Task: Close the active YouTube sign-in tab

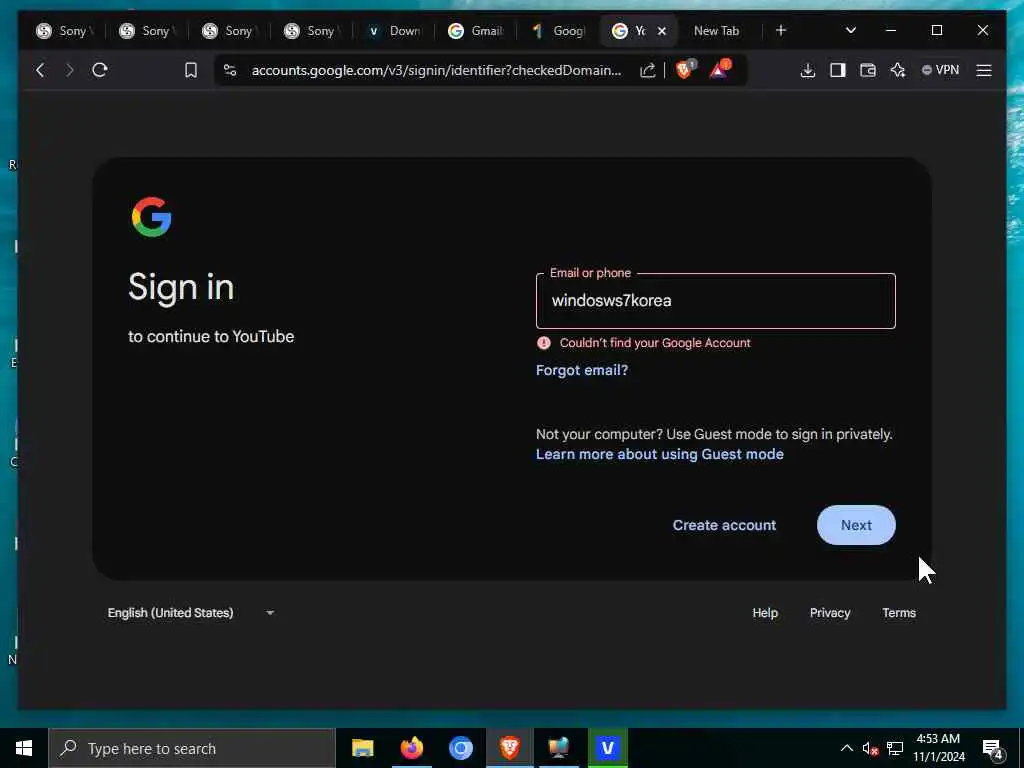Action: tap(662, 31)
